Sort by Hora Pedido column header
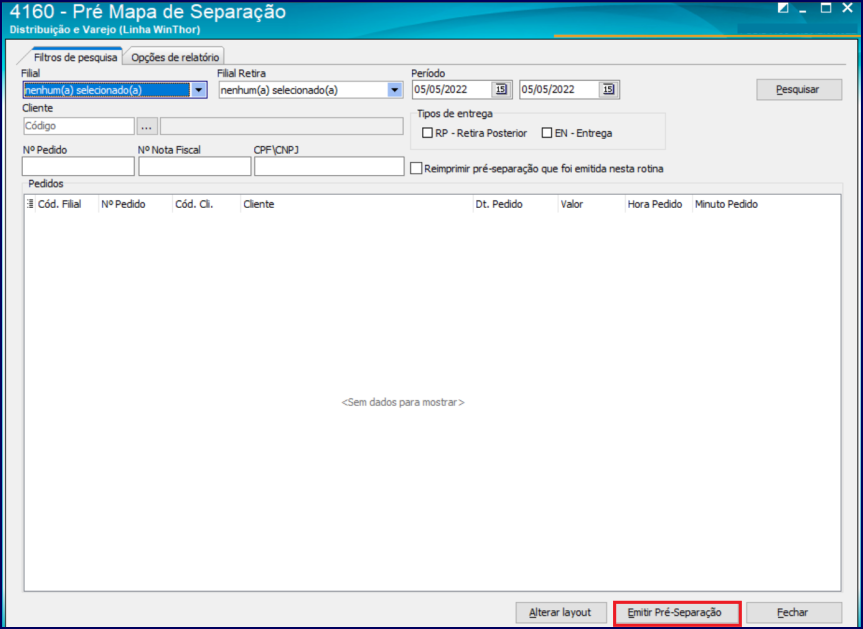This screenshot has height=629, width=863. pyautogui.click(x=658, y=204)
